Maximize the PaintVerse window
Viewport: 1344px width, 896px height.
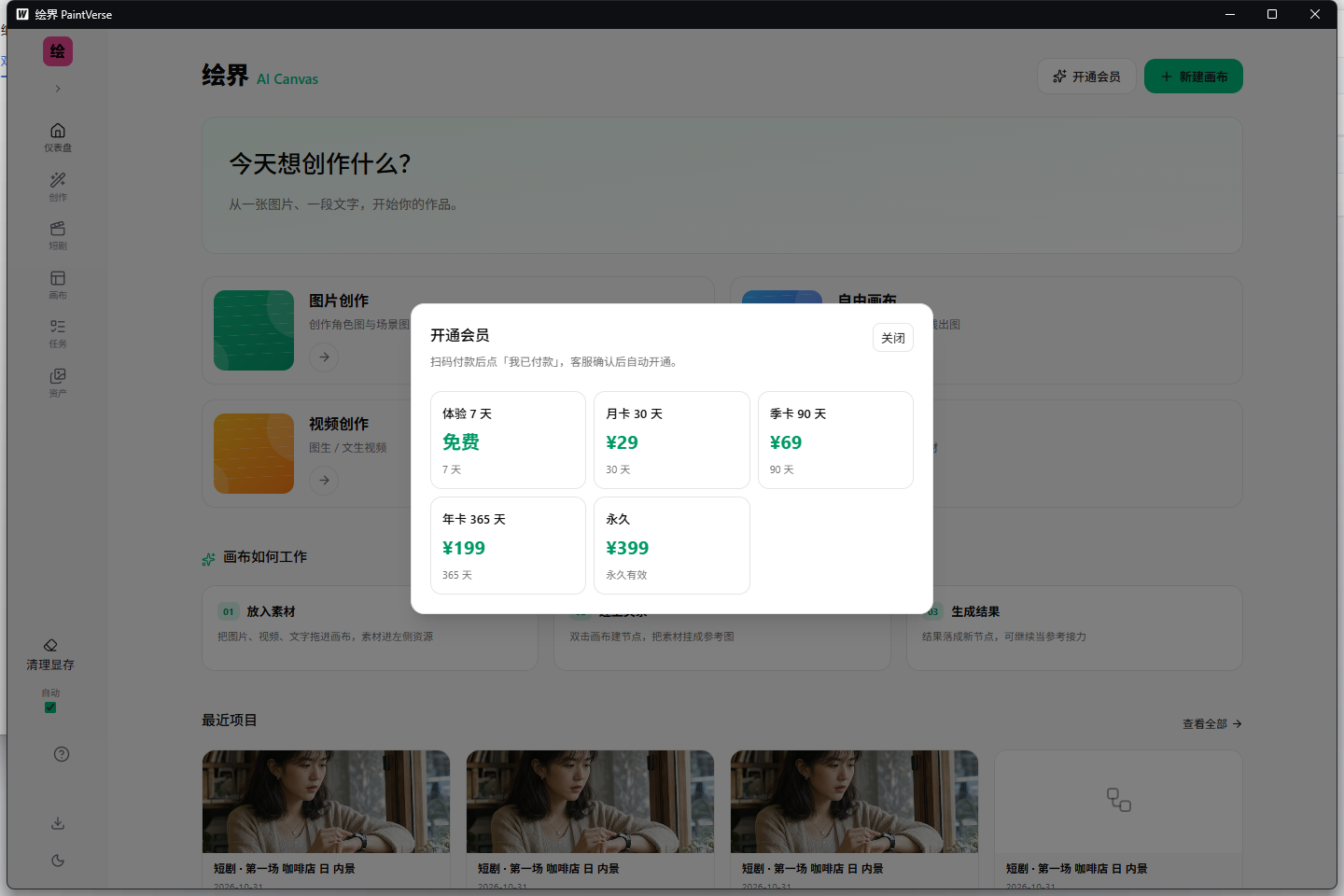(x=1272, y=14)
